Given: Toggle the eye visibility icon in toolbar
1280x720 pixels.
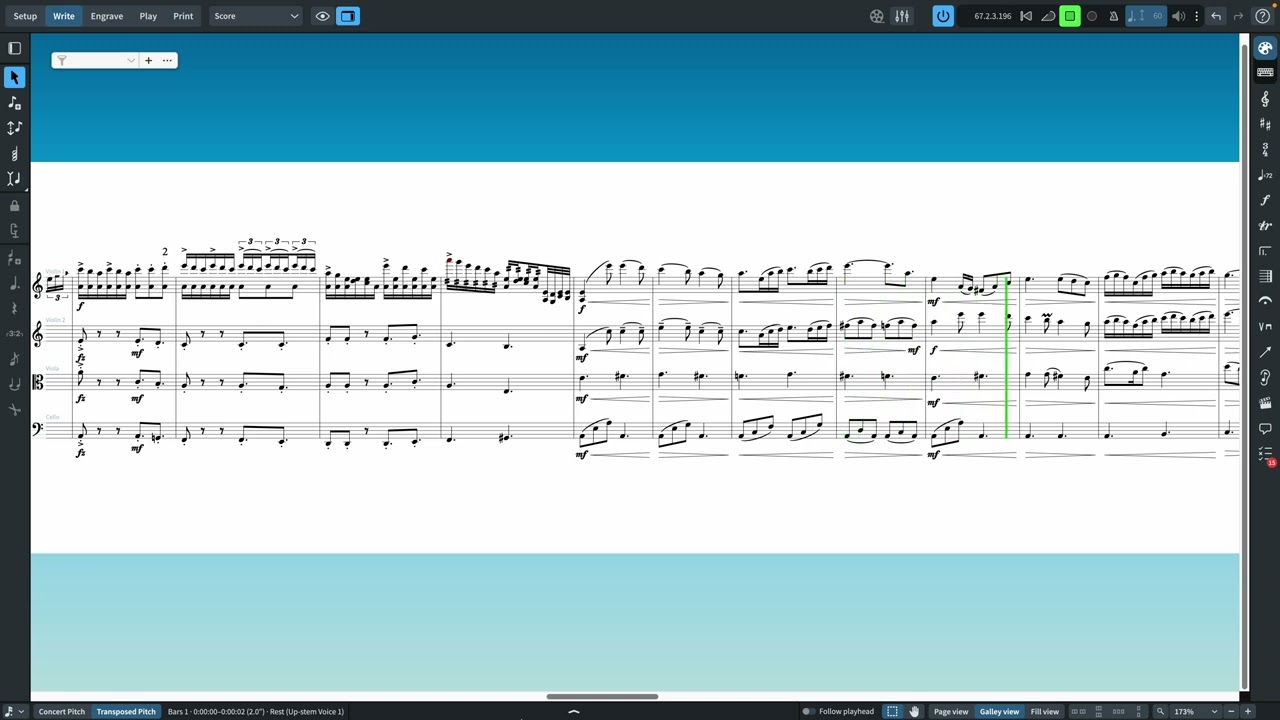Looking at the screenshot, I should pos(322,16).
